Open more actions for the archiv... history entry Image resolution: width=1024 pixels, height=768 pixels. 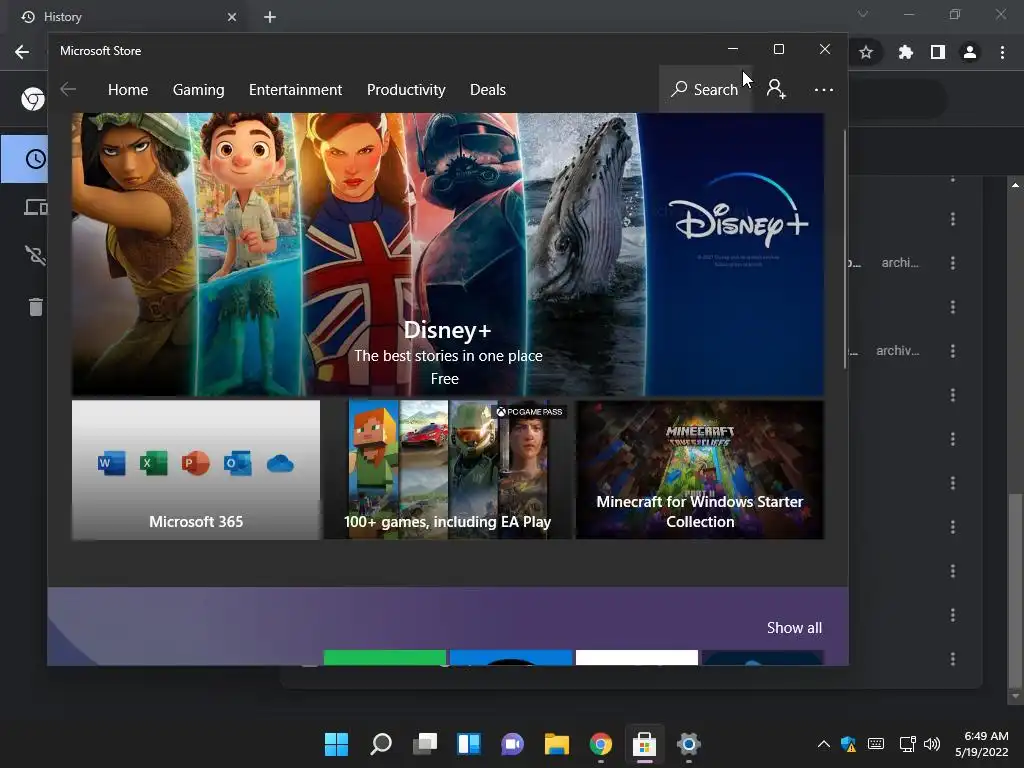pyautogui.click(x=953, y=351)
